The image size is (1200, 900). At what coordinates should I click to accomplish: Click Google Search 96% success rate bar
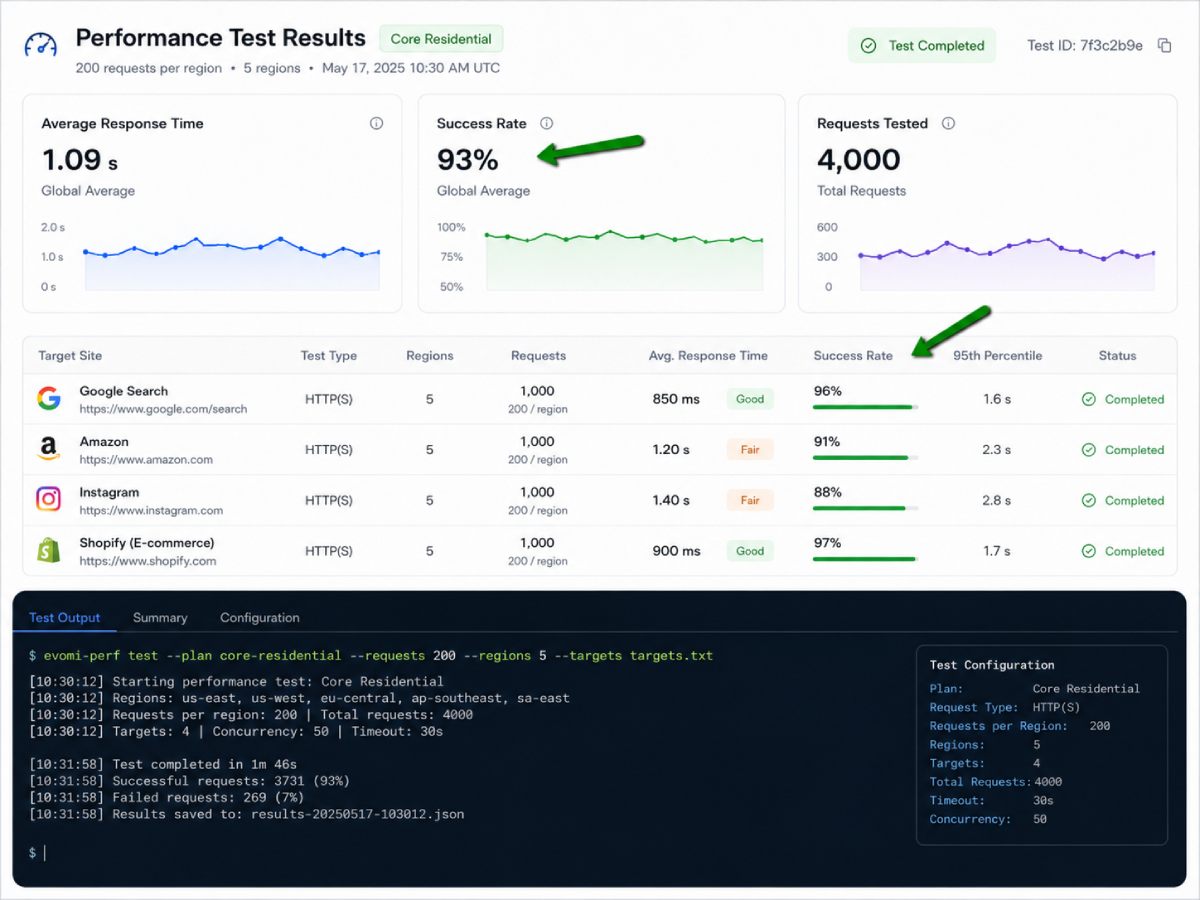pyautogui.click(x=865, y=407)
